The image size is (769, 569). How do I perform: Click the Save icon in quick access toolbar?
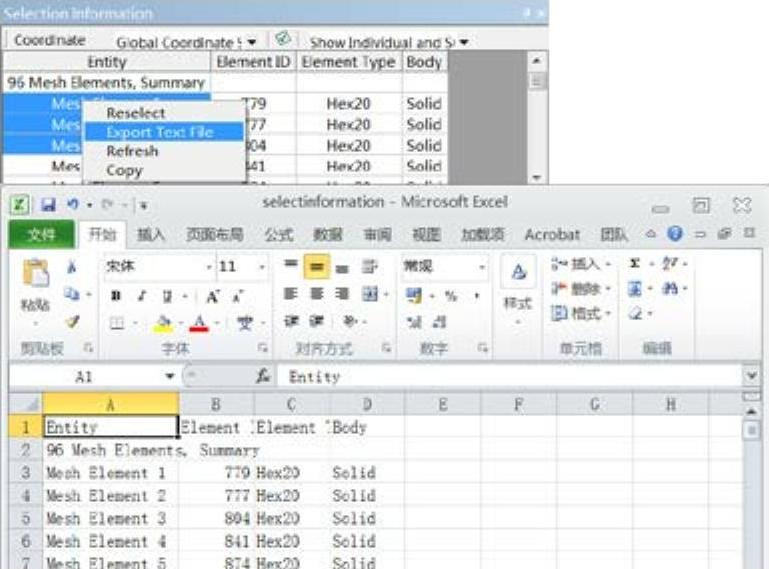pyautogui.click(x=48, y=205)
